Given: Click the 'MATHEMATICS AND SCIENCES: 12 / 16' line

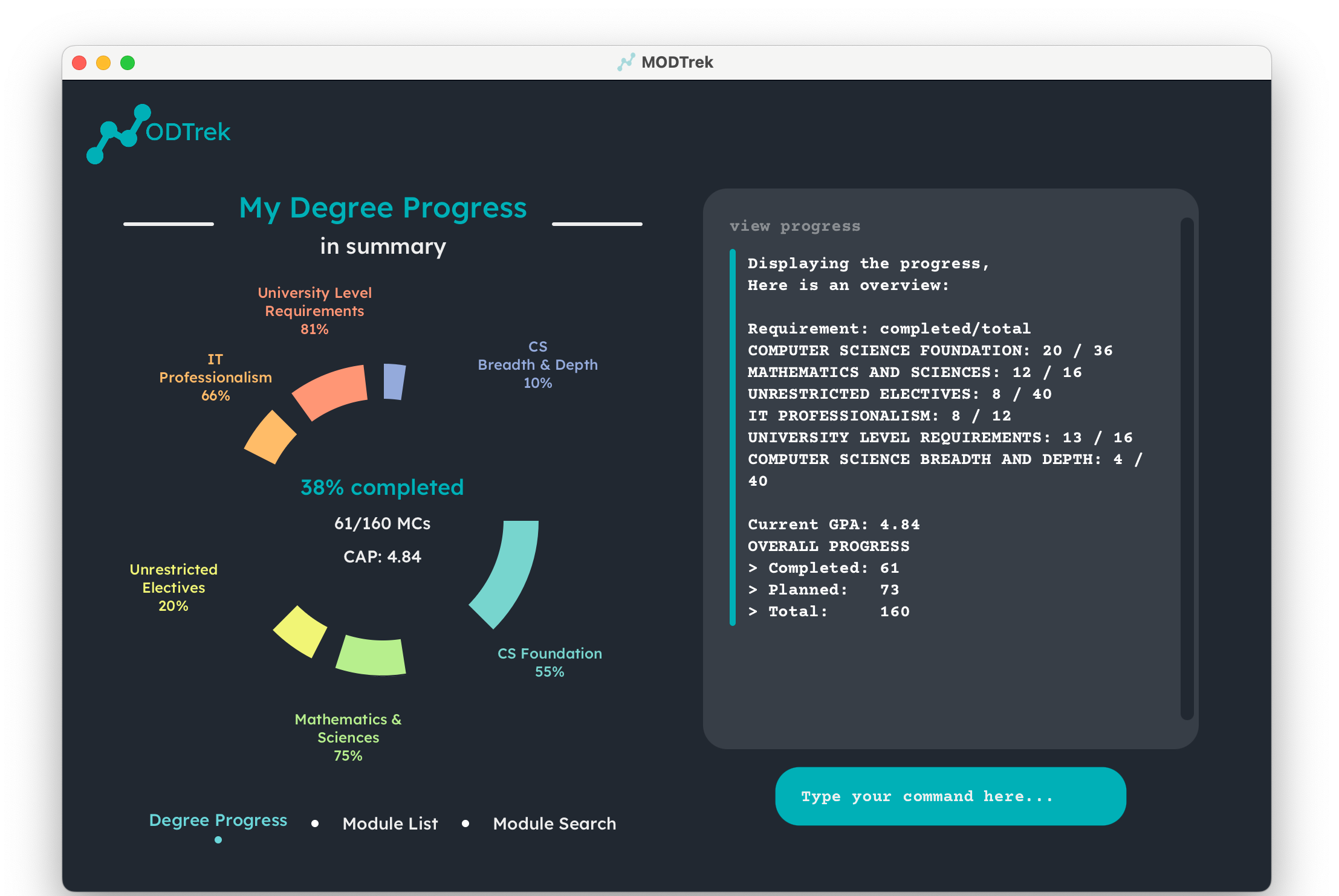Looking at the screenshot, I should tap(915, 372).
